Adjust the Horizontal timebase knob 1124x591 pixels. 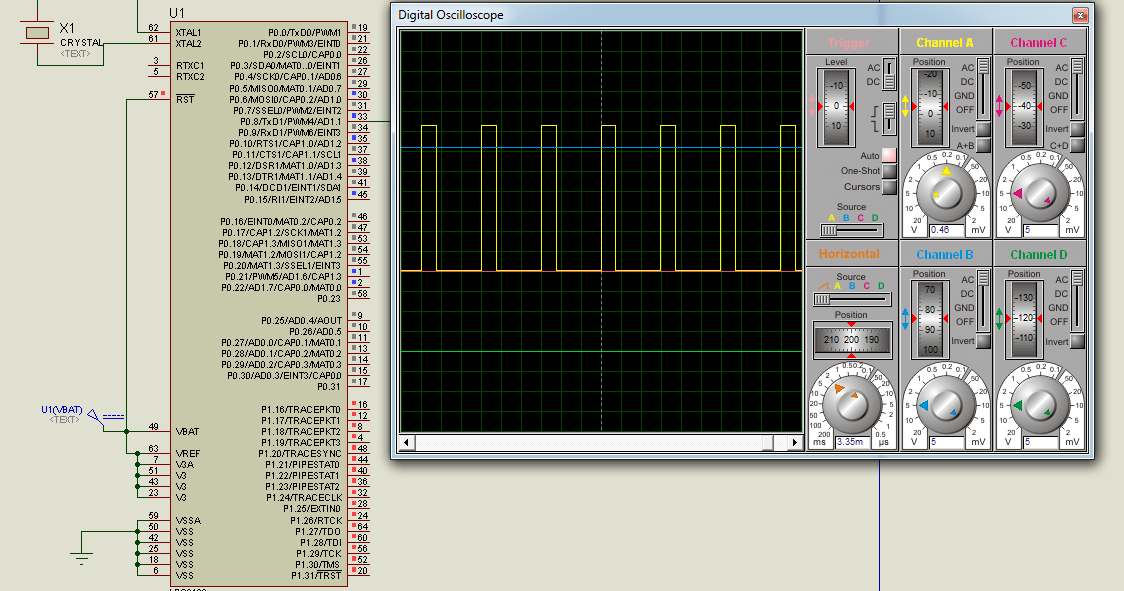(x=852, y=405)
